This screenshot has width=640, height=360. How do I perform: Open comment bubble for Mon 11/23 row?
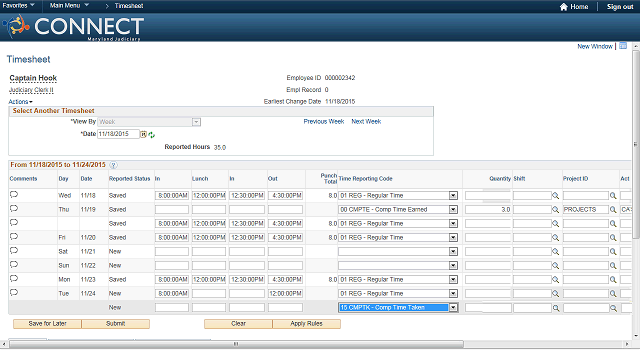point(14,278)
